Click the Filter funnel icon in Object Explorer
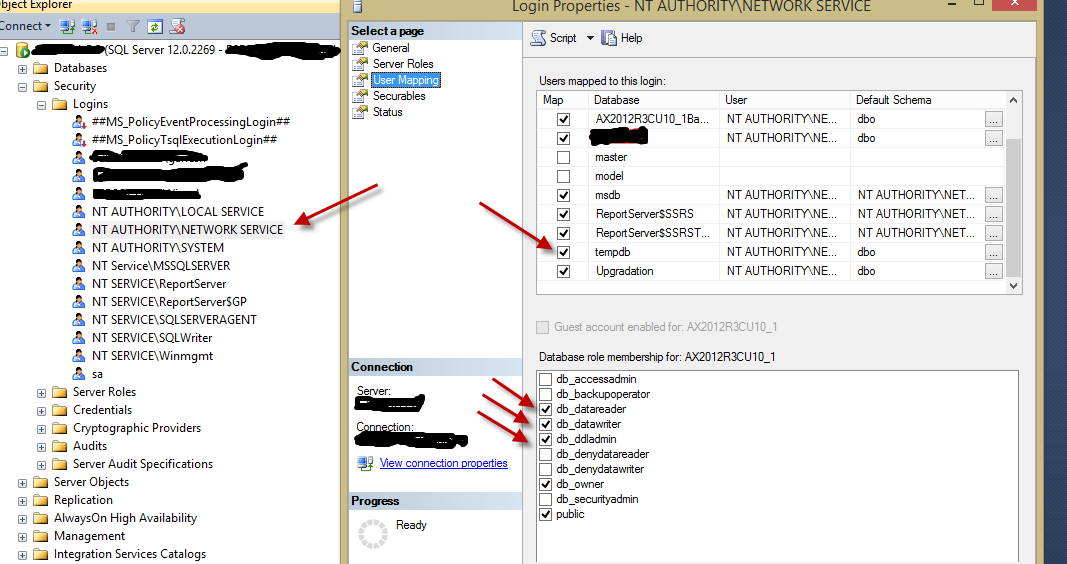 coord(133,27)
